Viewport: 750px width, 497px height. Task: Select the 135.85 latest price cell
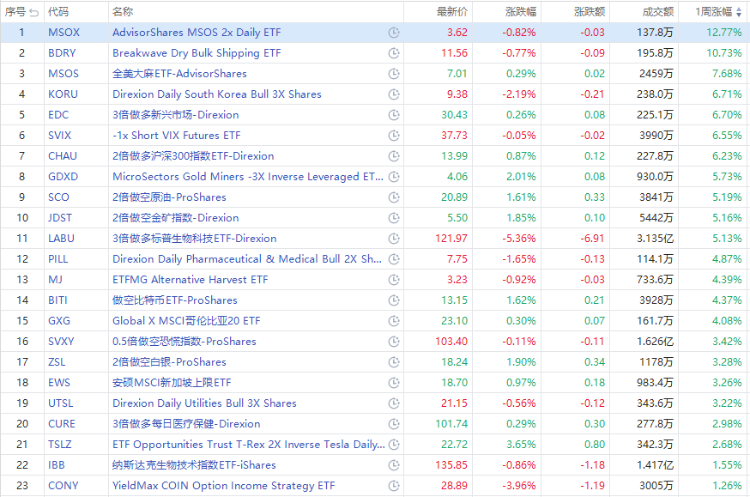click(451, 465)
